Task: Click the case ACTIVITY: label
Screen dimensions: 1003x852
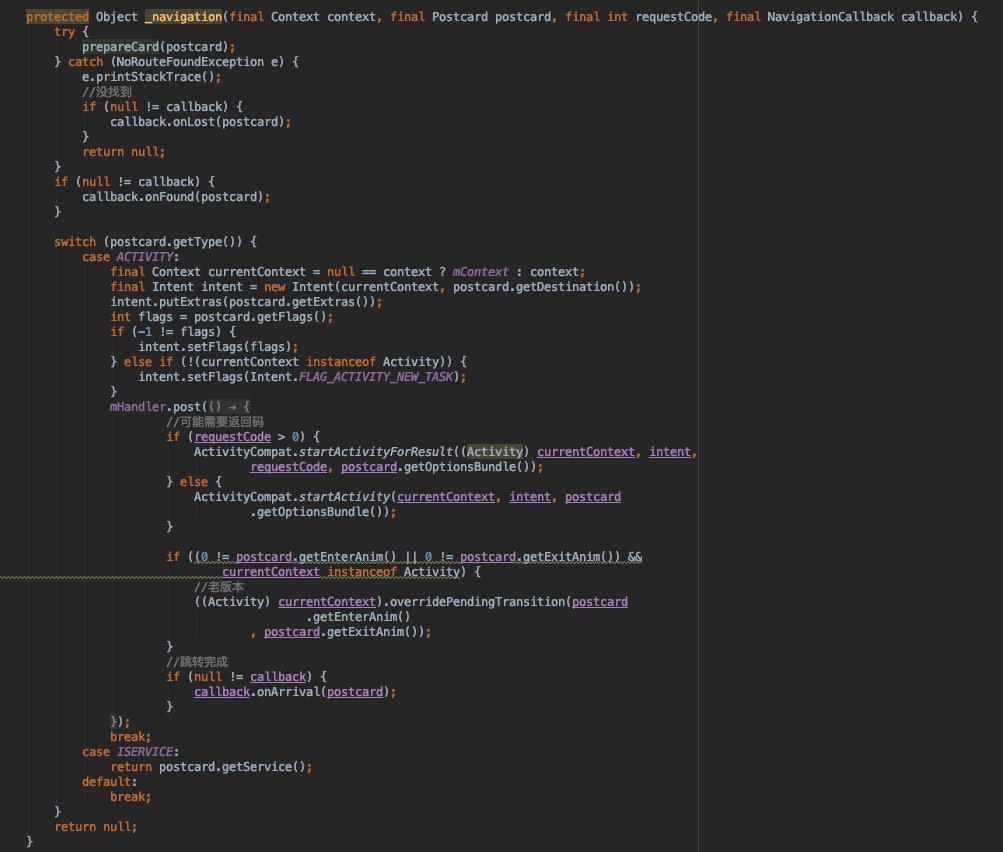Action: (130, 256)
